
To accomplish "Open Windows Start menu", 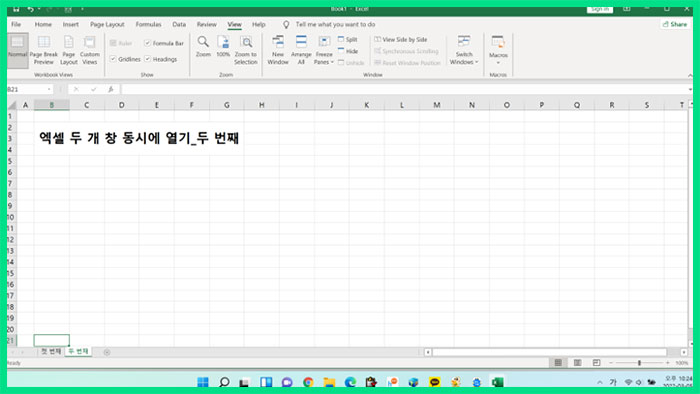I will tap(203, 382).
